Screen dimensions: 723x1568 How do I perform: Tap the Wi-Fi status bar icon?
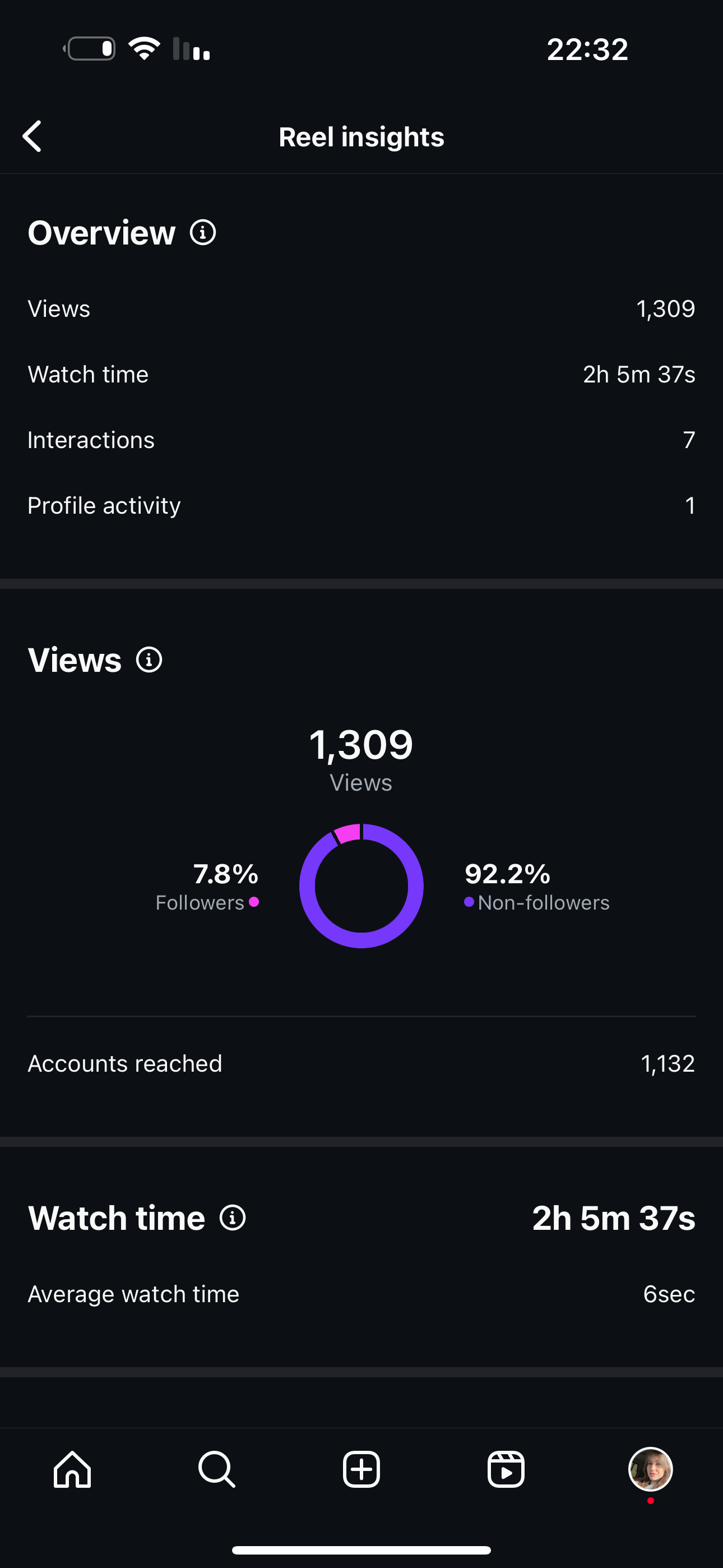(144, 49)
